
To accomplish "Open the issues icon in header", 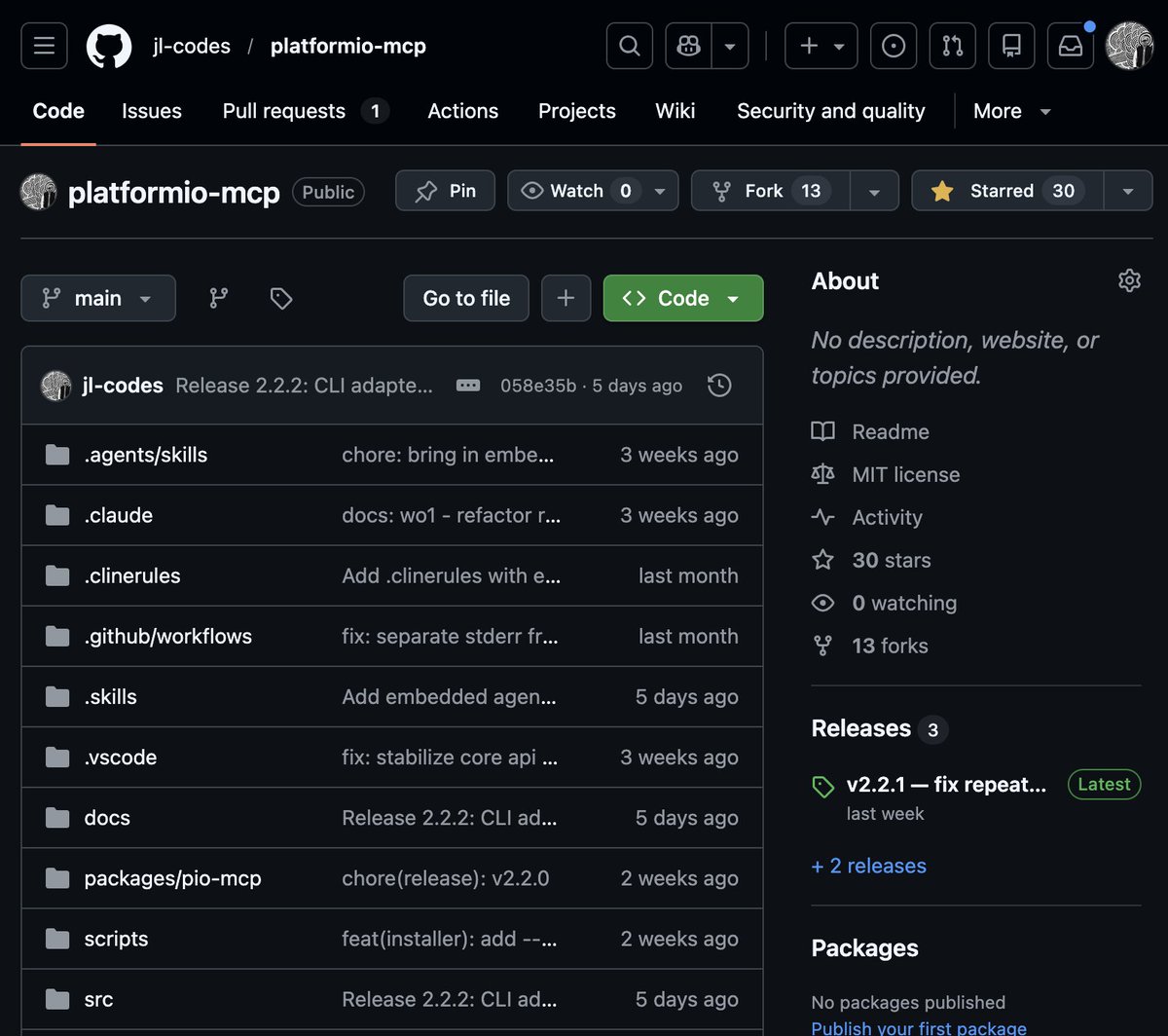I will coord(894,46).
